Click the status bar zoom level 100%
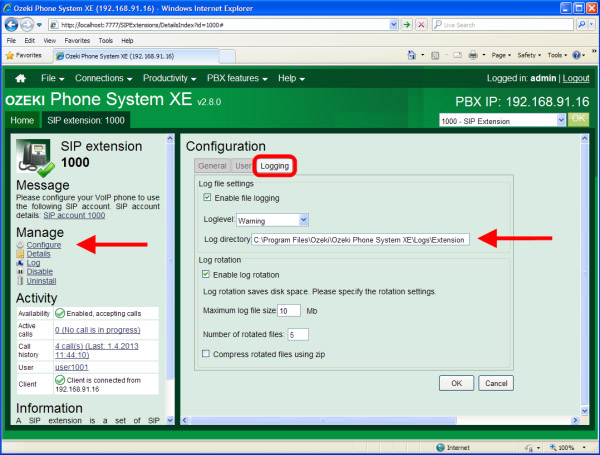The height and width of the screenshot is (455, 600). (566, 447)
